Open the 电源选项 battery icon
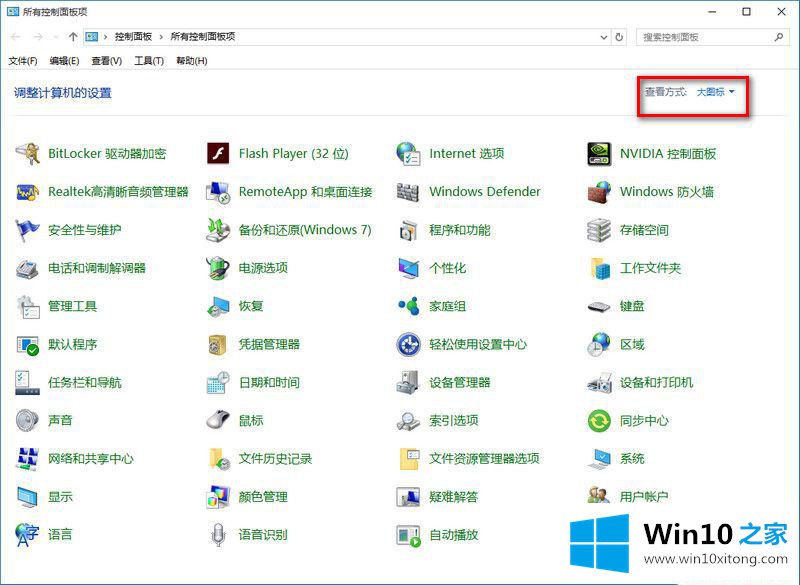The height and width of the screenshot is (585, 800). (218, 268)
